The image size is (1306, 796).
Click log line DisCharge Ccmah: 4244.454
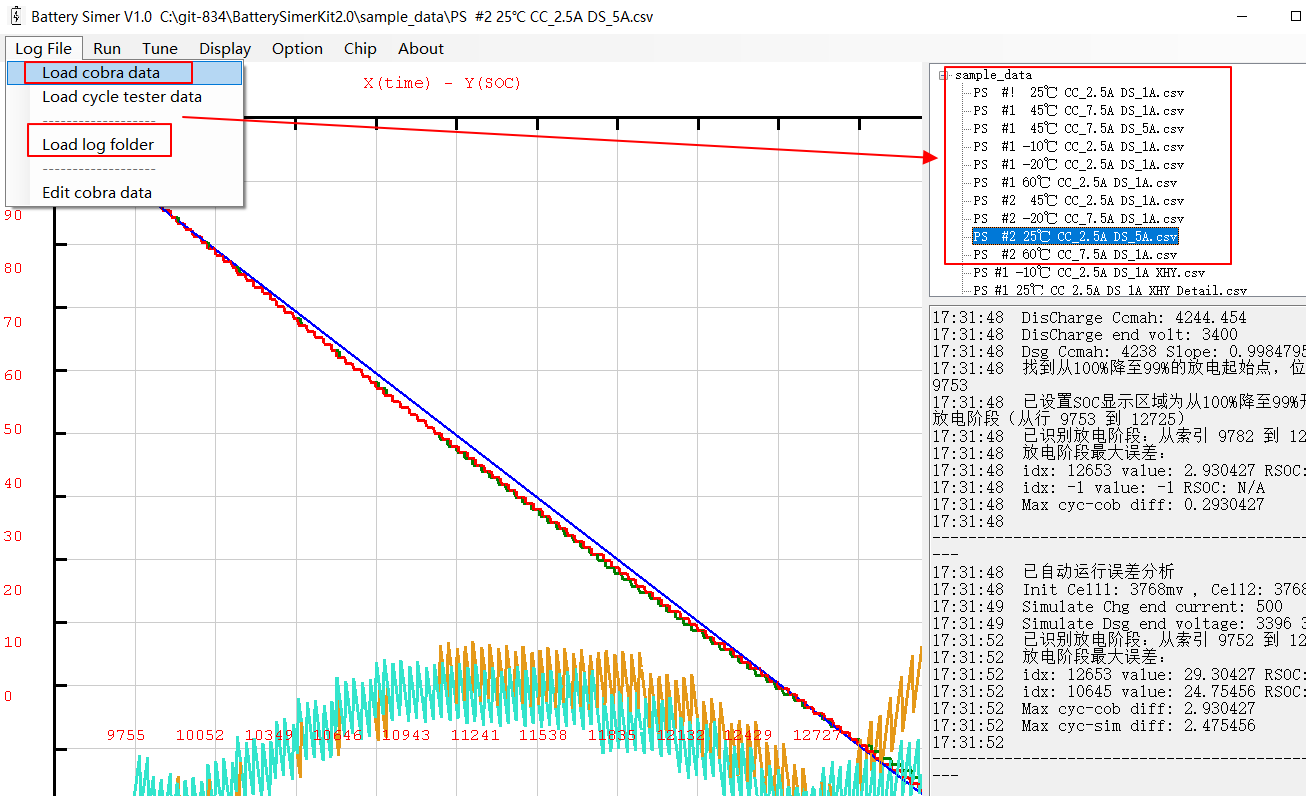click(x=1089, y=318)
